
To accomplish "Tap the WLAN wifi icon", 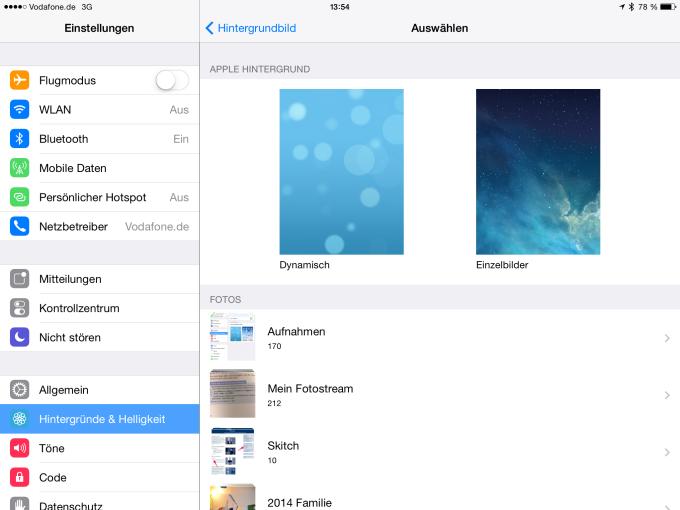I will coord(20,109).
